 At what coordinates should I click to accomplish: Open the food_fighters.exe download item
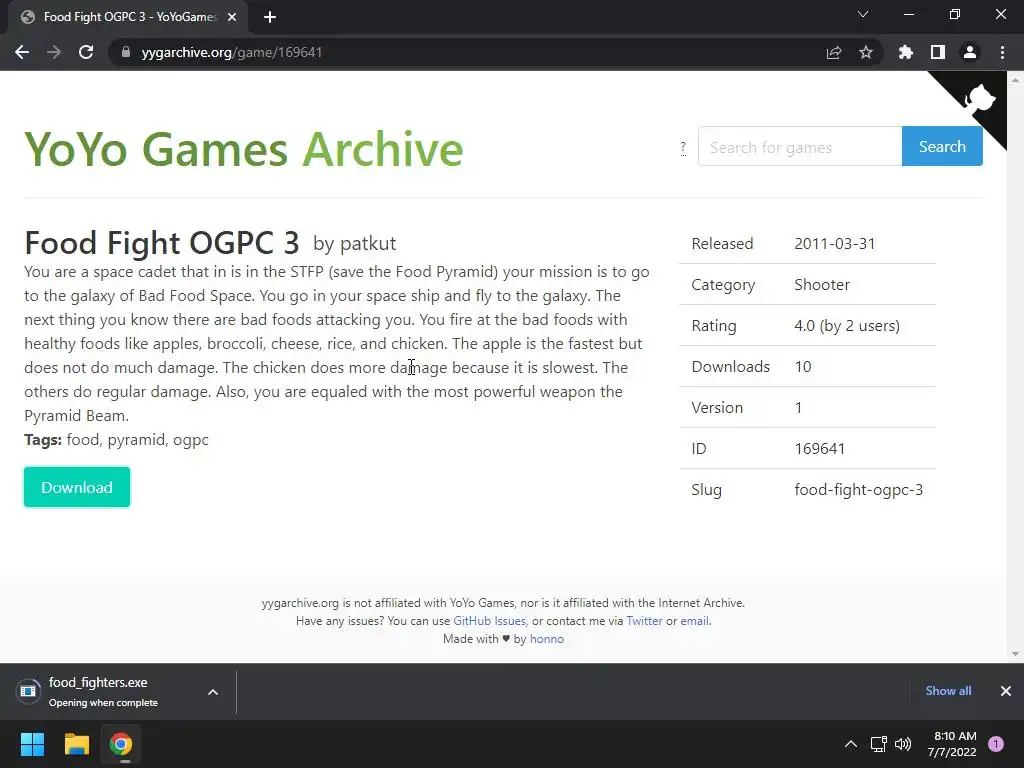coord(98,692)
